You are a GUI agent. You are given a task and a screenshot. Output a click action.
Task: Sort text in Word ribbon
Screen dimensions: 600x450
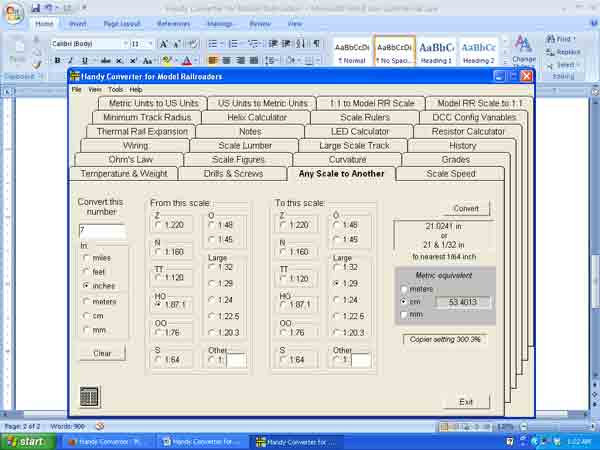[x=301, y=44]
